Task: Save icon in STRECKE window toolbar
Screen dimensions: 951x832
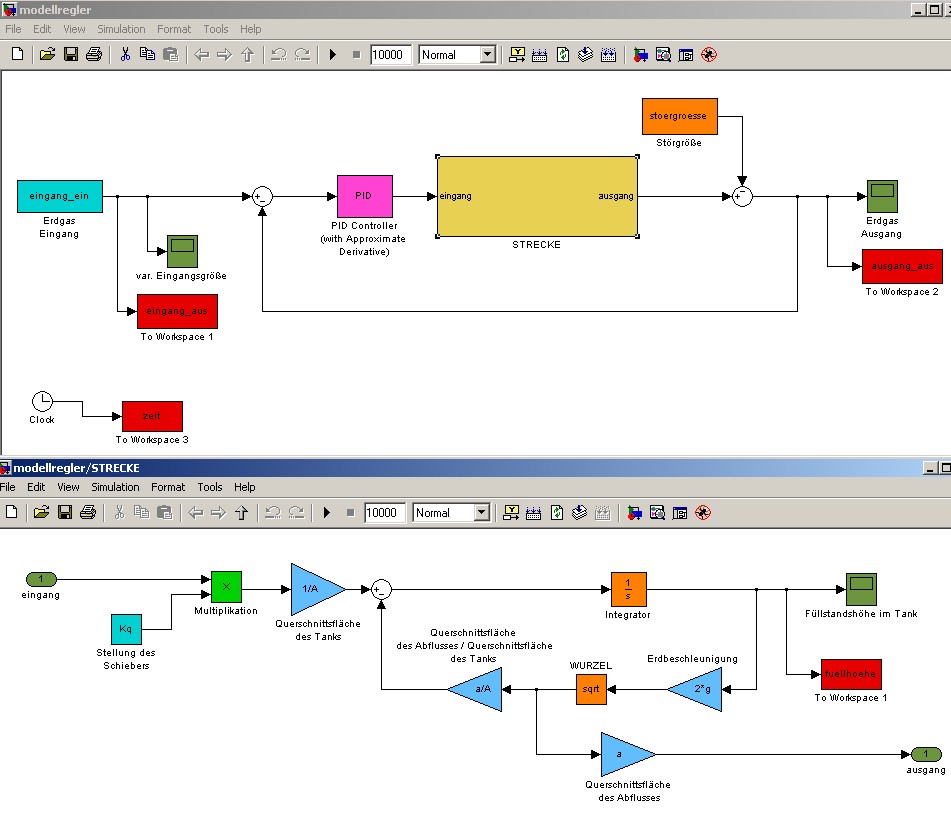Action: pos(65,512)
